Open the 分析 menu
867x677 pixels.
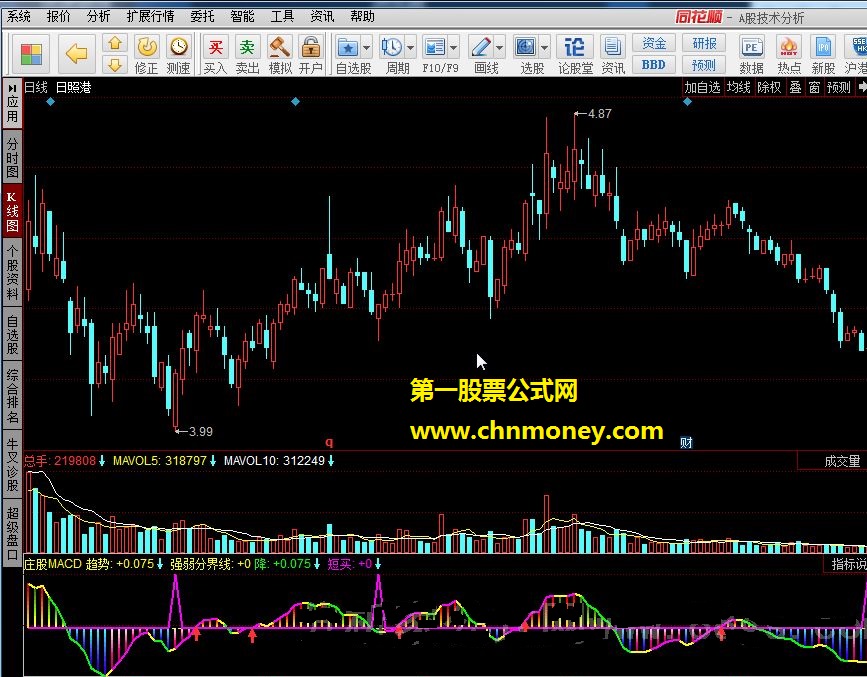click(98, 17)
